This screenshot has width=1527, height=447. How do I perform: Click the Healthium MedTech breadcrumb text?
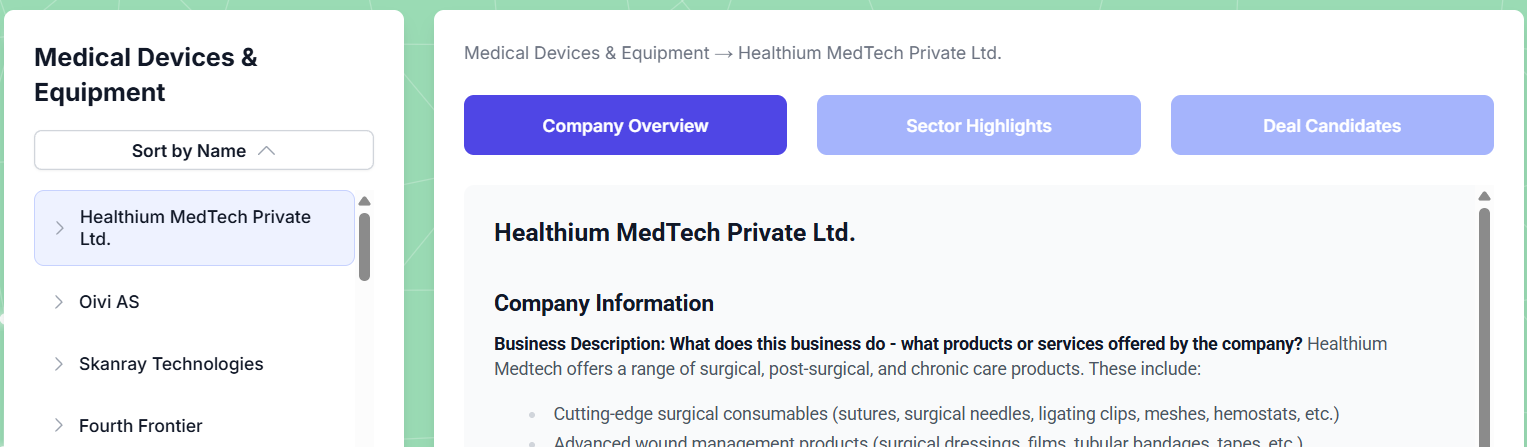pos(869,53)
